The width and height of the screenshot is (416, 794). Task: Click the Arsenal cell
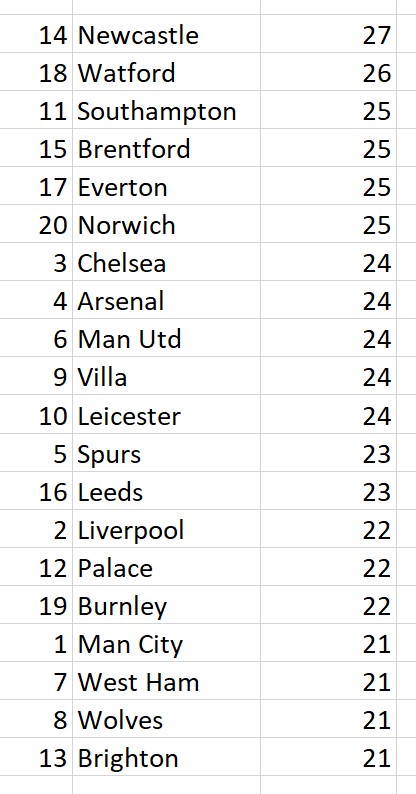tap(167, 300)
